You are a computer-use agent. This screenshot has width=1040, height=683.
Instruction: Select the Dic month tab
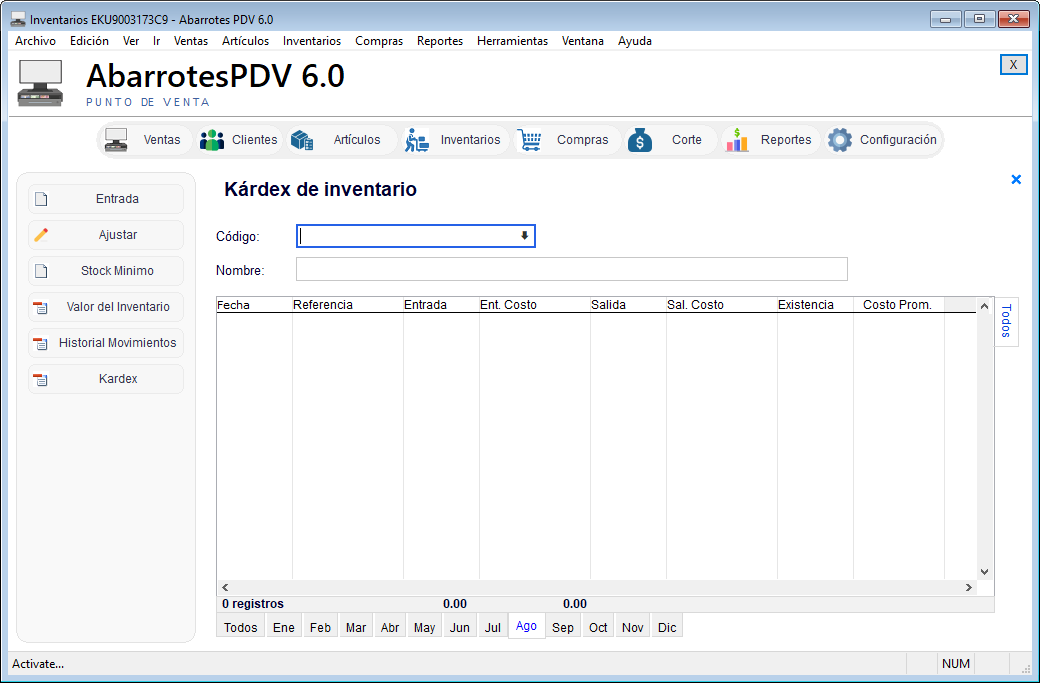(x=667, y=627)
